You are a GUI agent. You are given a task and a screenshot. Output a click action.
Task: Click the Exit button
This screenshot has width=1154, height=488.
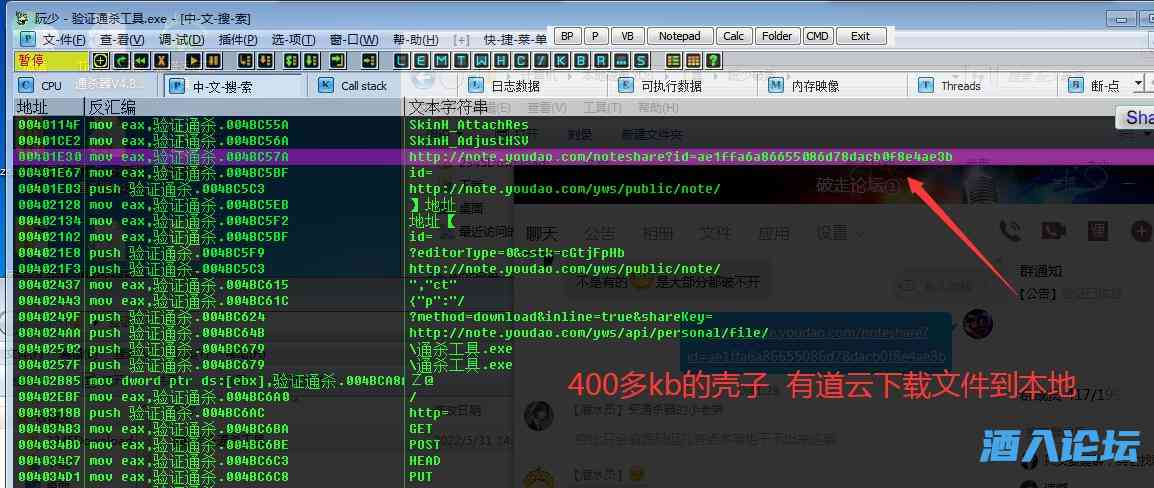pos(860,36)
